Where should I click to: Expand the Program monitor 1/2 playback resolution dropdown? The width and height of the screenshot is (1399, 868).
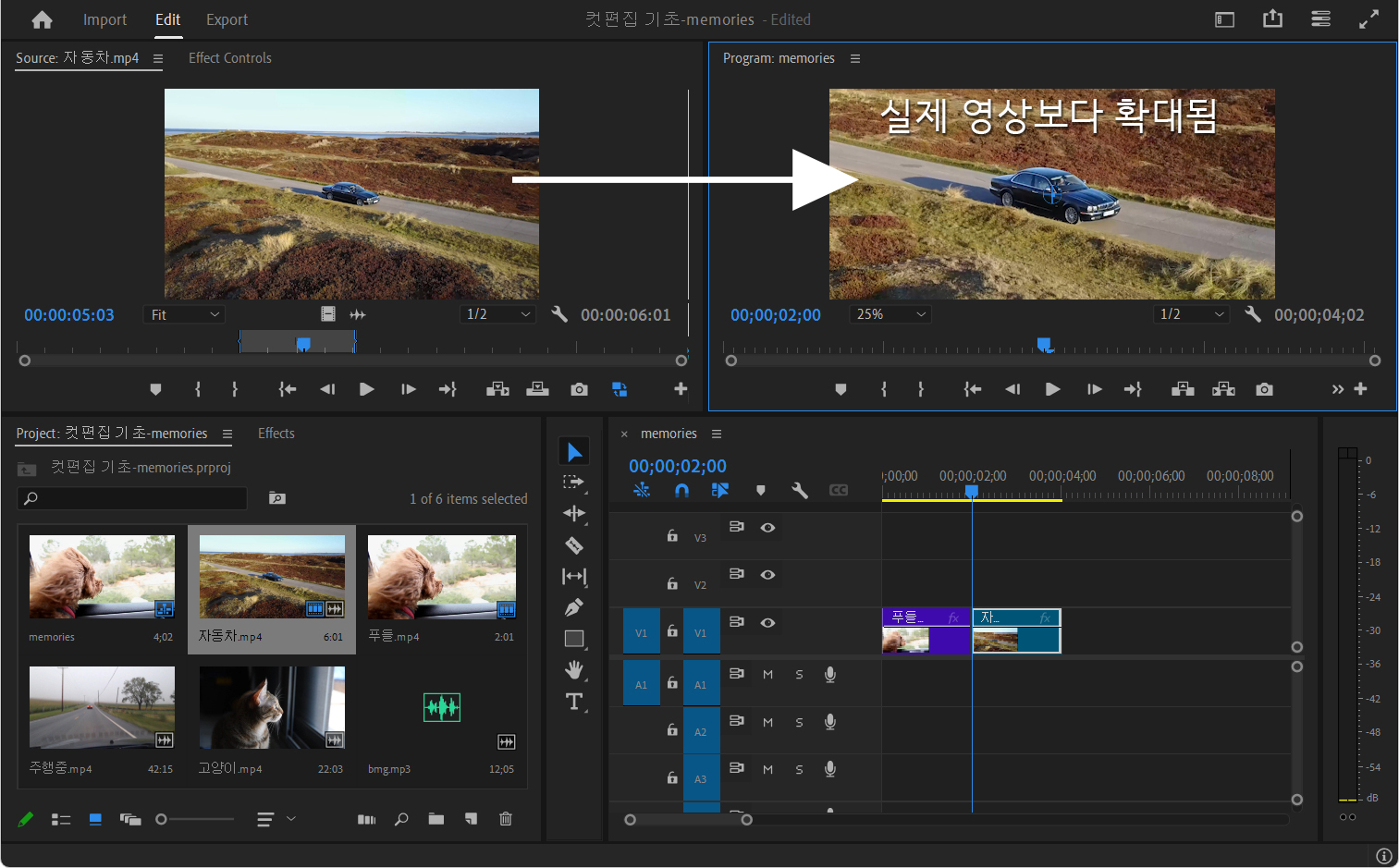(1191, 315)
